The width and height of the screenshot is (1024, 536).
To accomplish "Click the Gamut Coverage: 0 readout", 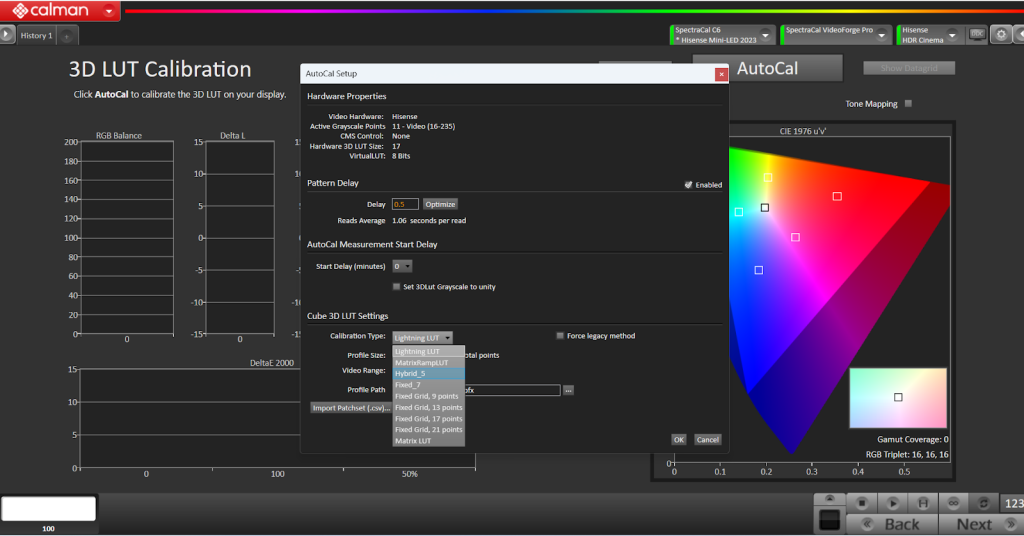I will click(x=912, y=439).
